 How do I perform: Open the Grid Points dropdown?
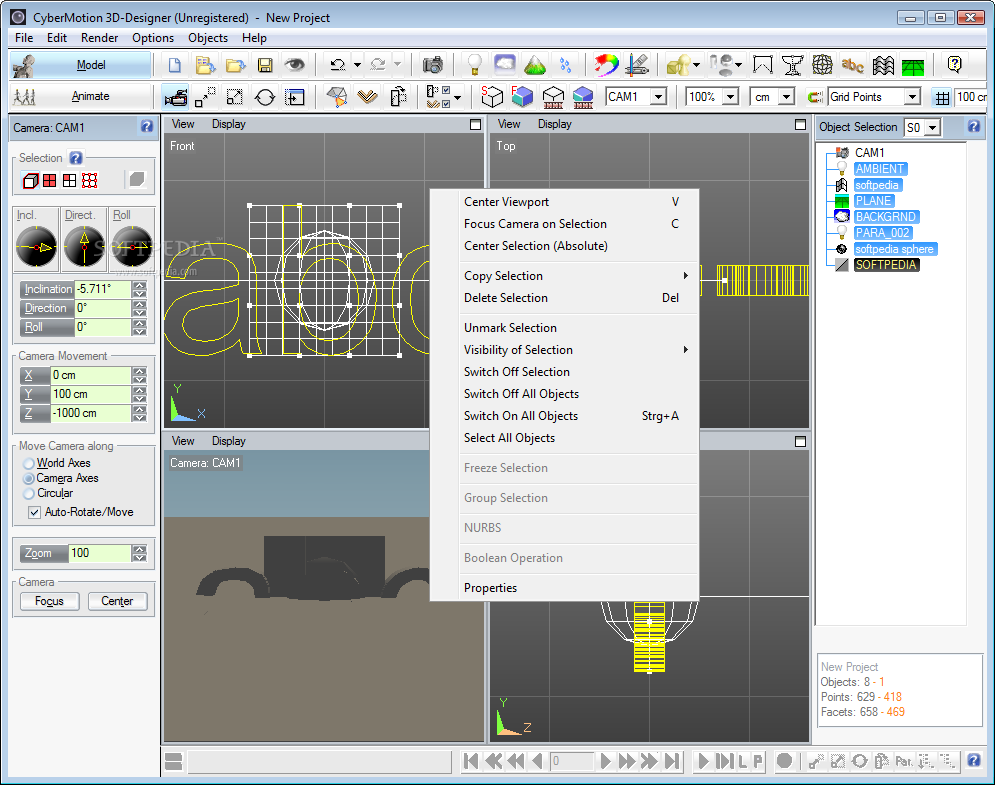pyautogui.click(x=912, y=96)
